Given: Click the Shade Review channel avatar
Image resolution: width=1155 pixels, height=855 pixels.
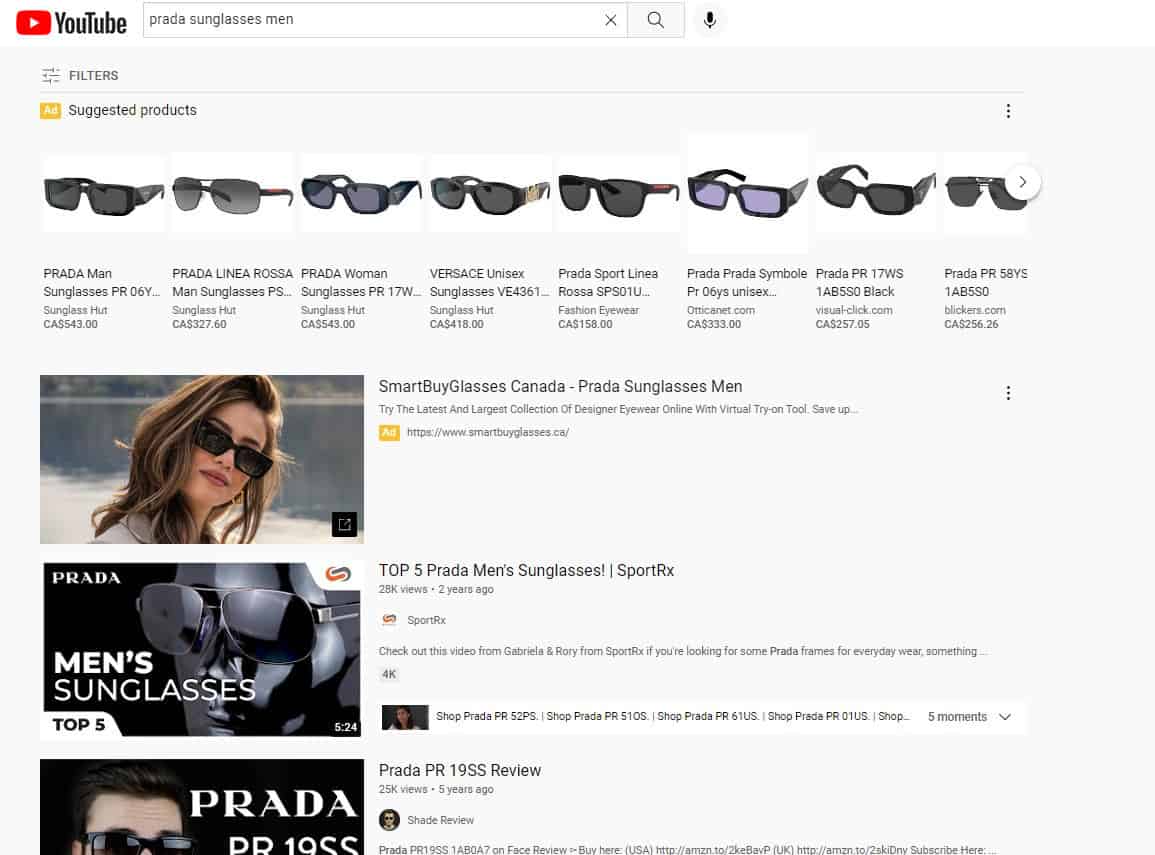Looking at the screenshot, I should [x=389, y=820].
